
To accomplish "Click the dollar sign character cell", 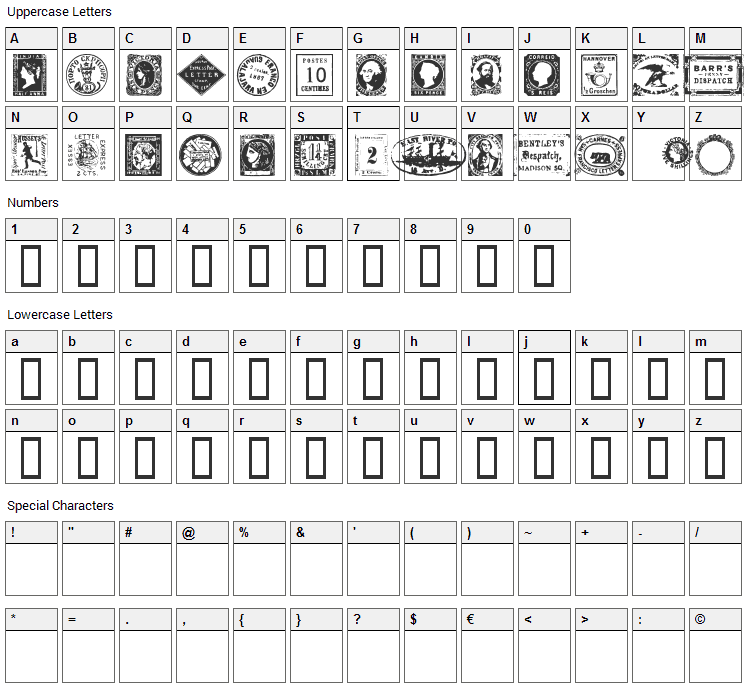I will (430, 645).
